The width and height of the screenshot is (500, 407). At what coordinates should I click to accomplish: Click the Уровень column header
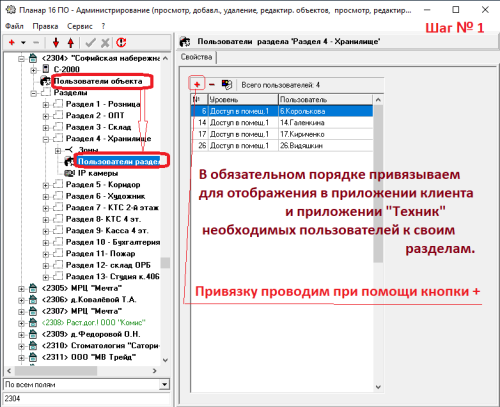243,99
